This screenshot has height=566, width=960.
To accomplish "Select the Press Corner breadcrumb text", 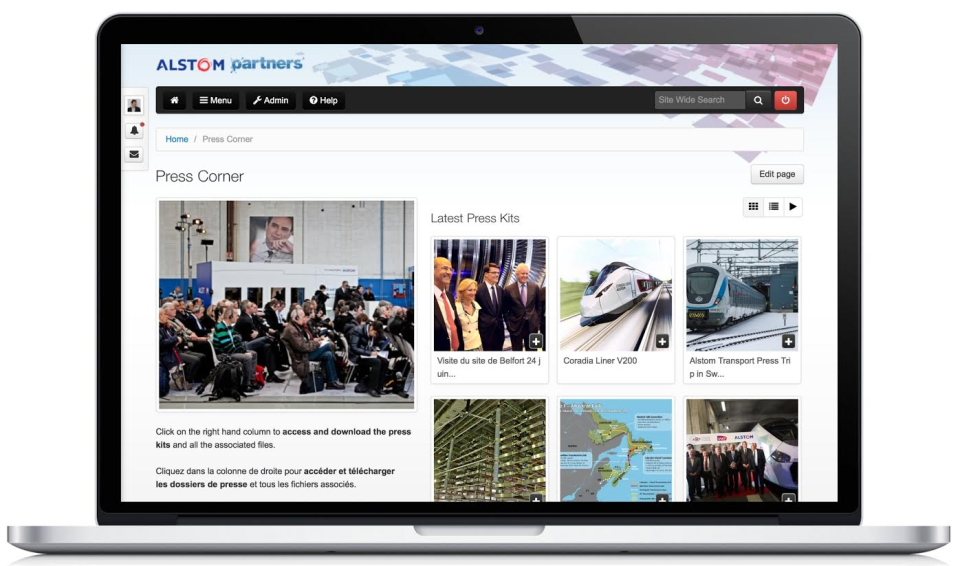I will (x=227, y=139).
